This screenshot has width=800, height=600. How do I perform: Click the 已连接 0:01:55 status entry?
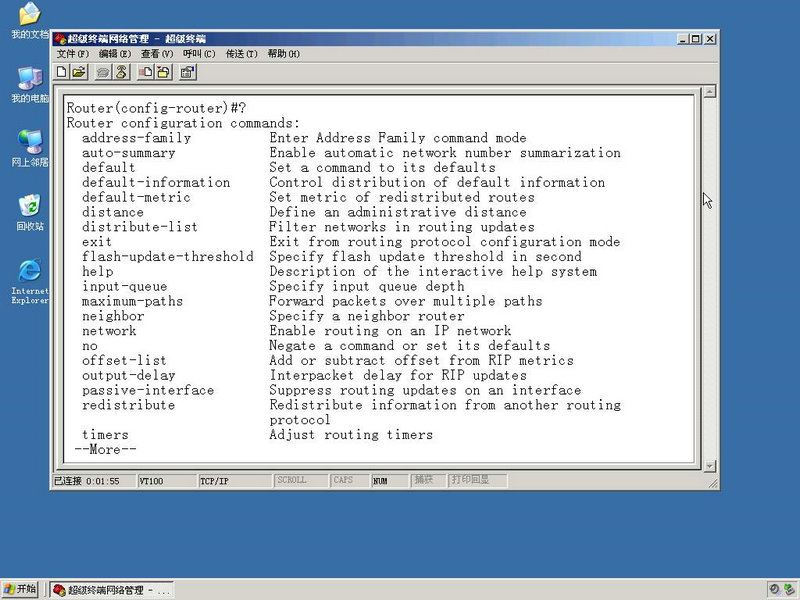click(x=94, y=481)
